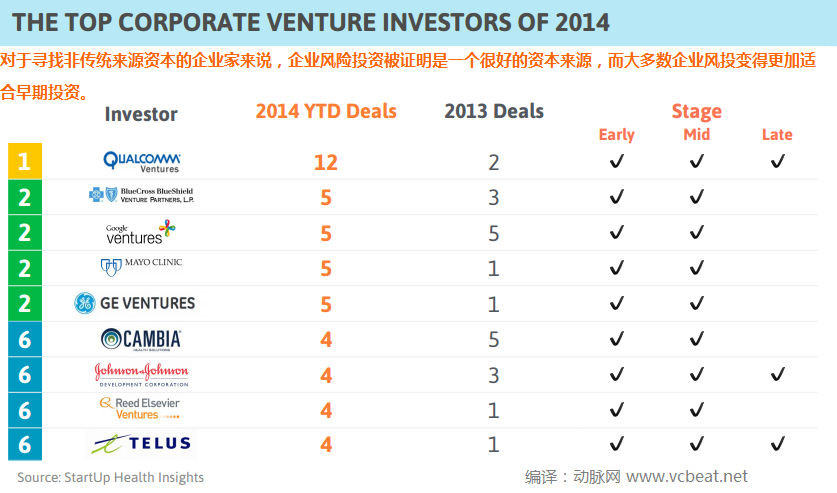Click TELUS Late stage checkmark
This screenshot has height=493, width=837.
(777, 444)
